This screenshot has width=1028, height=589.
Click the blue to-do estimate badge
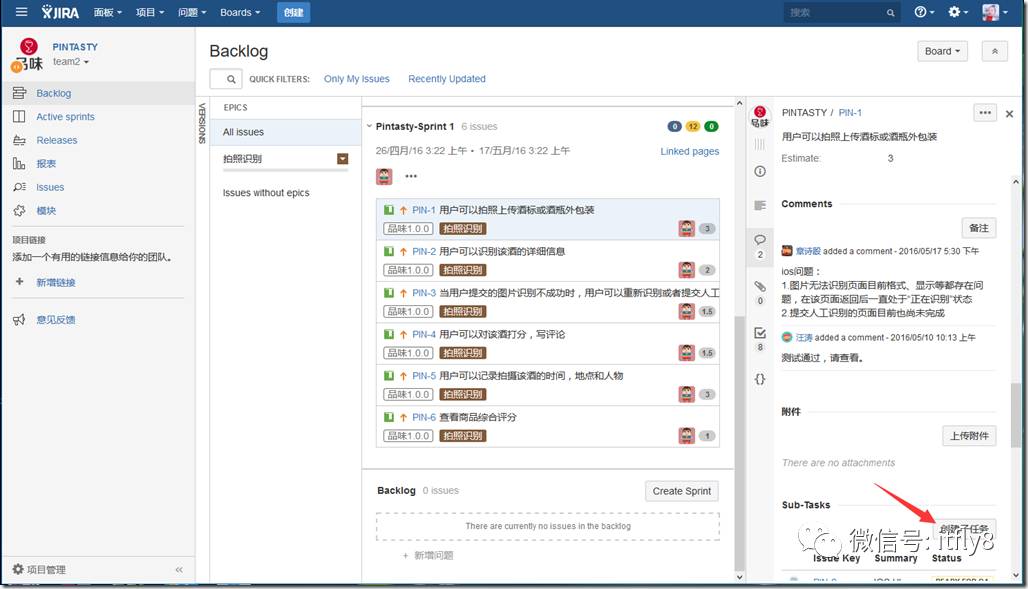(x=674, y=127)
